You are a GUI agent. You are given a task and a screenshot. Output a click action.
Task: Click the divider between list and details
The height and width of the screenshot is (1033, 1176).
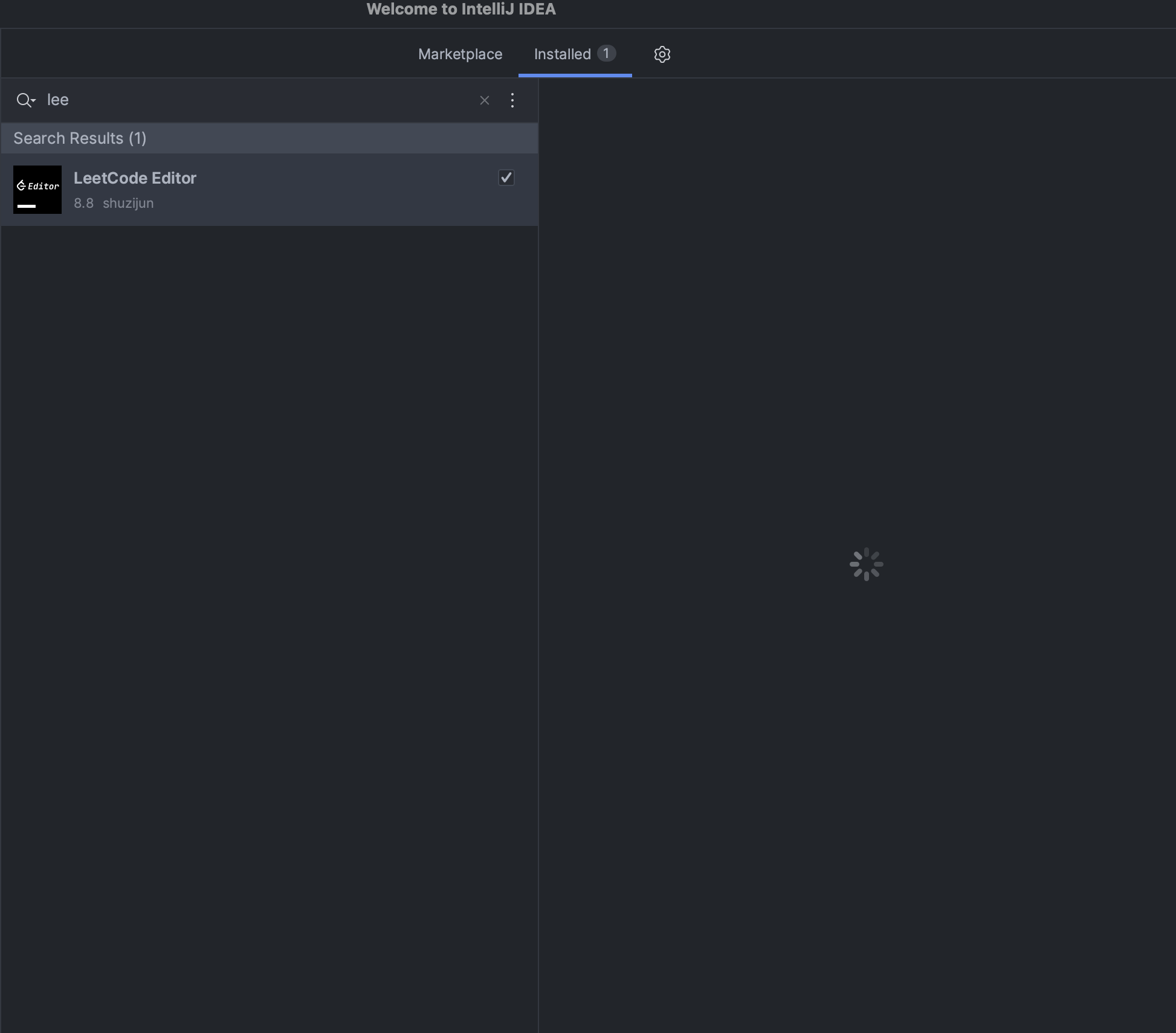(x=538, y=544)
